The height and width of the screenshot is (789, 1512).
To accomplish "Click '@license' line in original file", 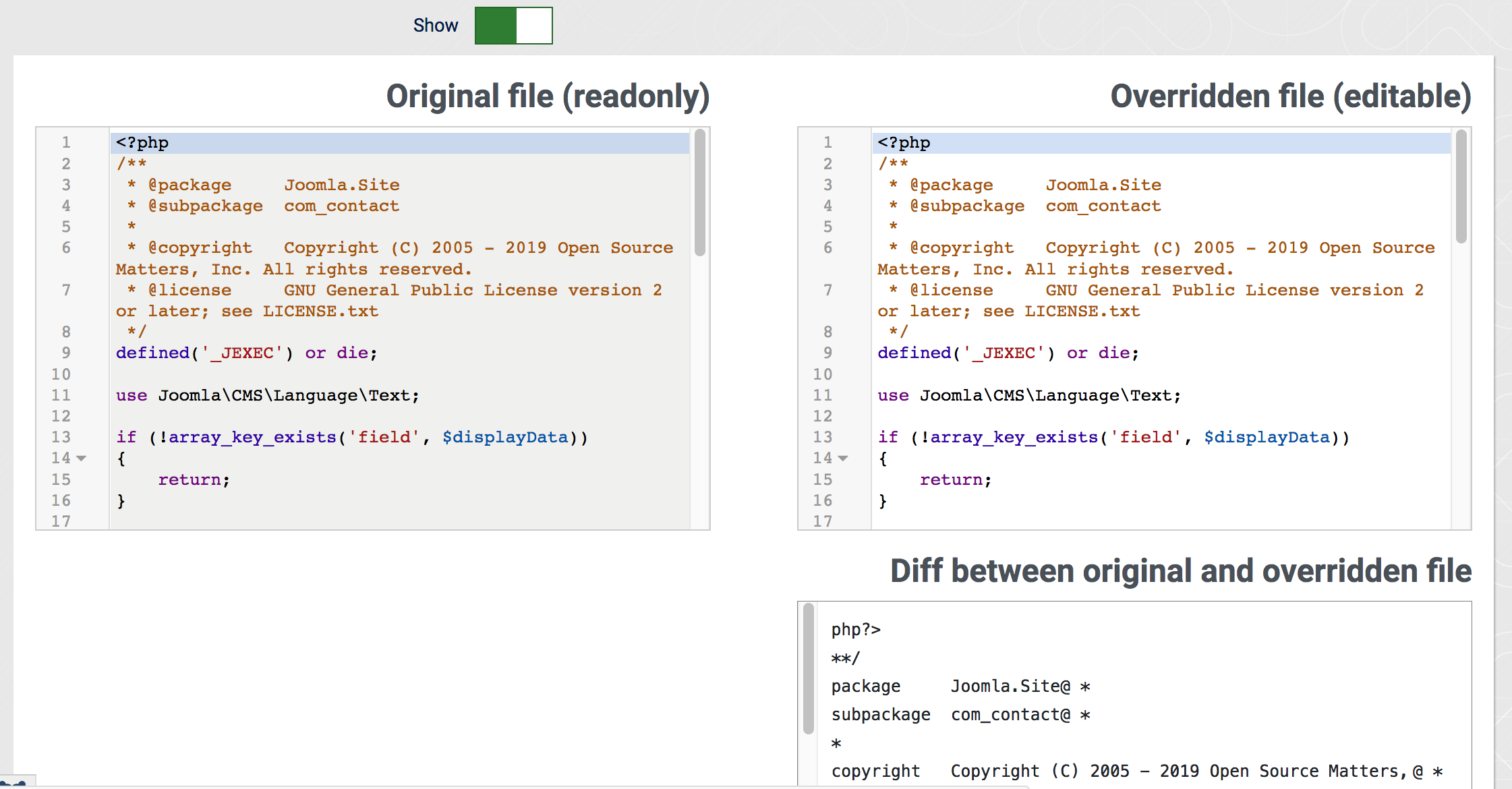I will point(389,300).
